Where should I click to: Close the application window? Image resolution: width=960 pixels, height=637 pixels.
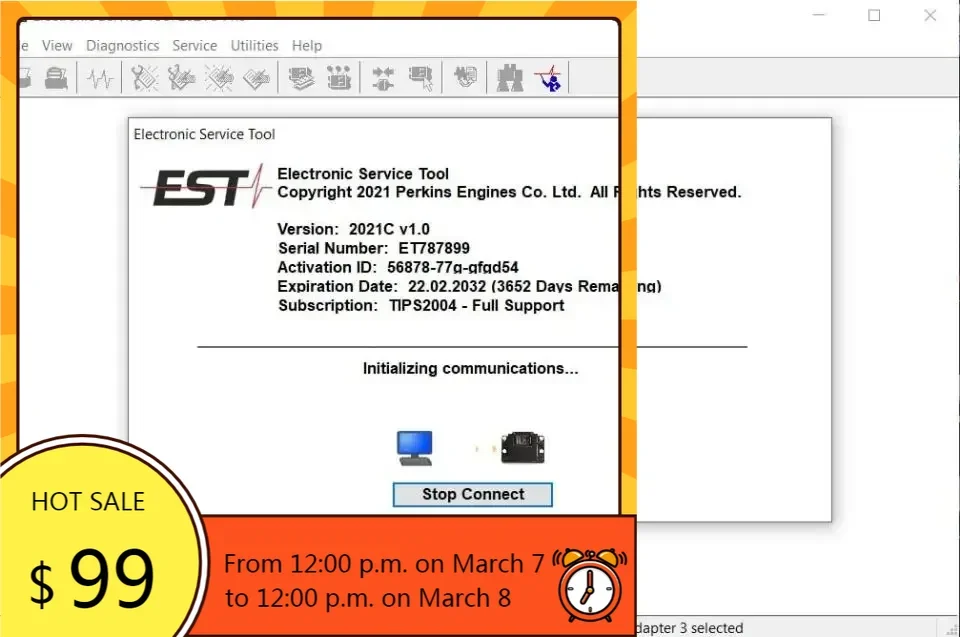(930, 15)
